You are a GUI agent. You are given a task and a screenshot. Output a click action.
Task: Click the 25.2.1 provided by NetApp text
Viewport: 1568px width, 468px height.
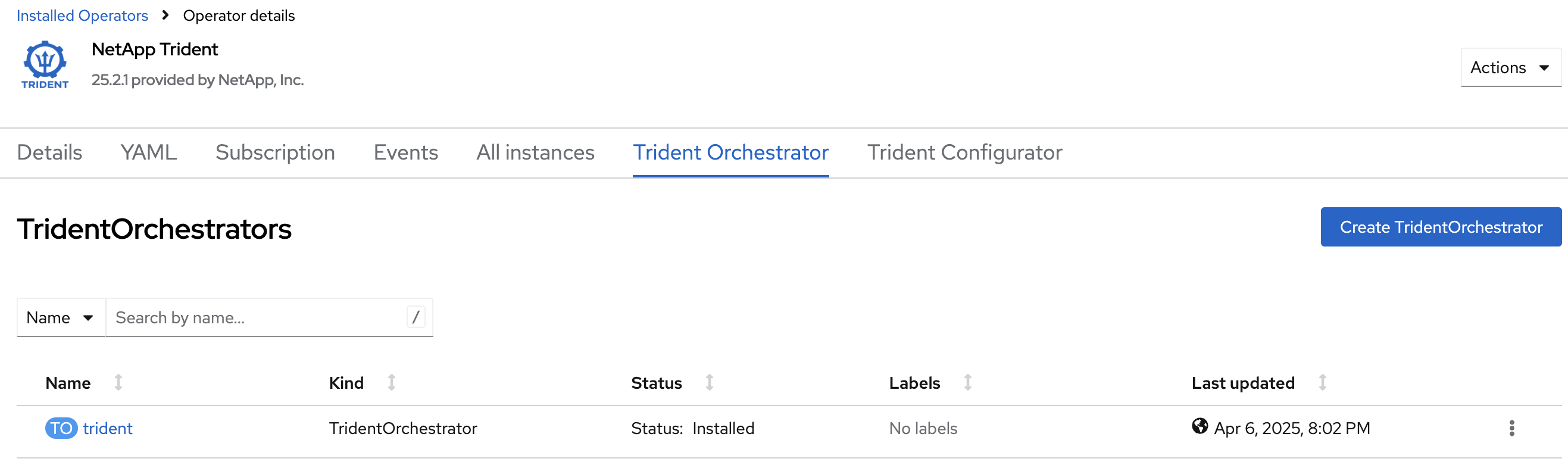198,80
